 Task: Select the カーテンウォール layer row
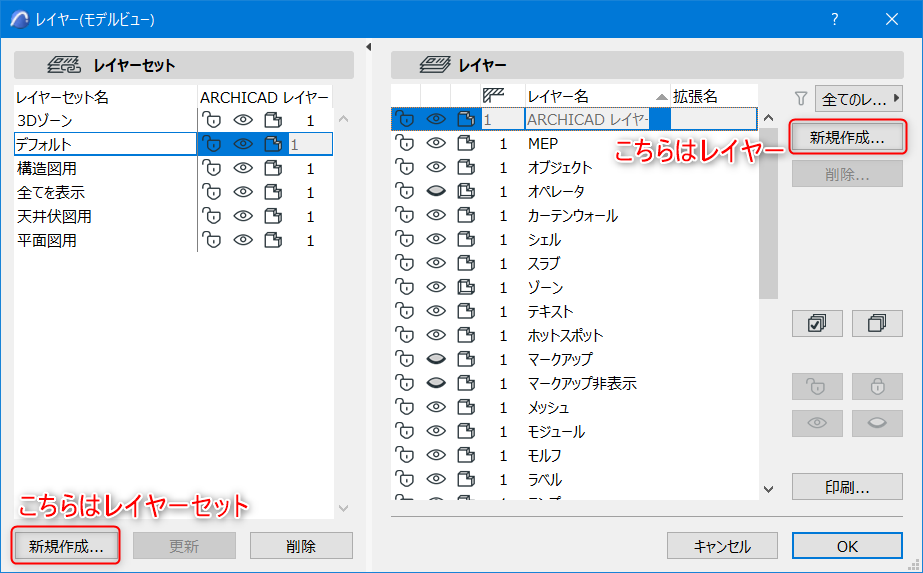click(575, 216)
